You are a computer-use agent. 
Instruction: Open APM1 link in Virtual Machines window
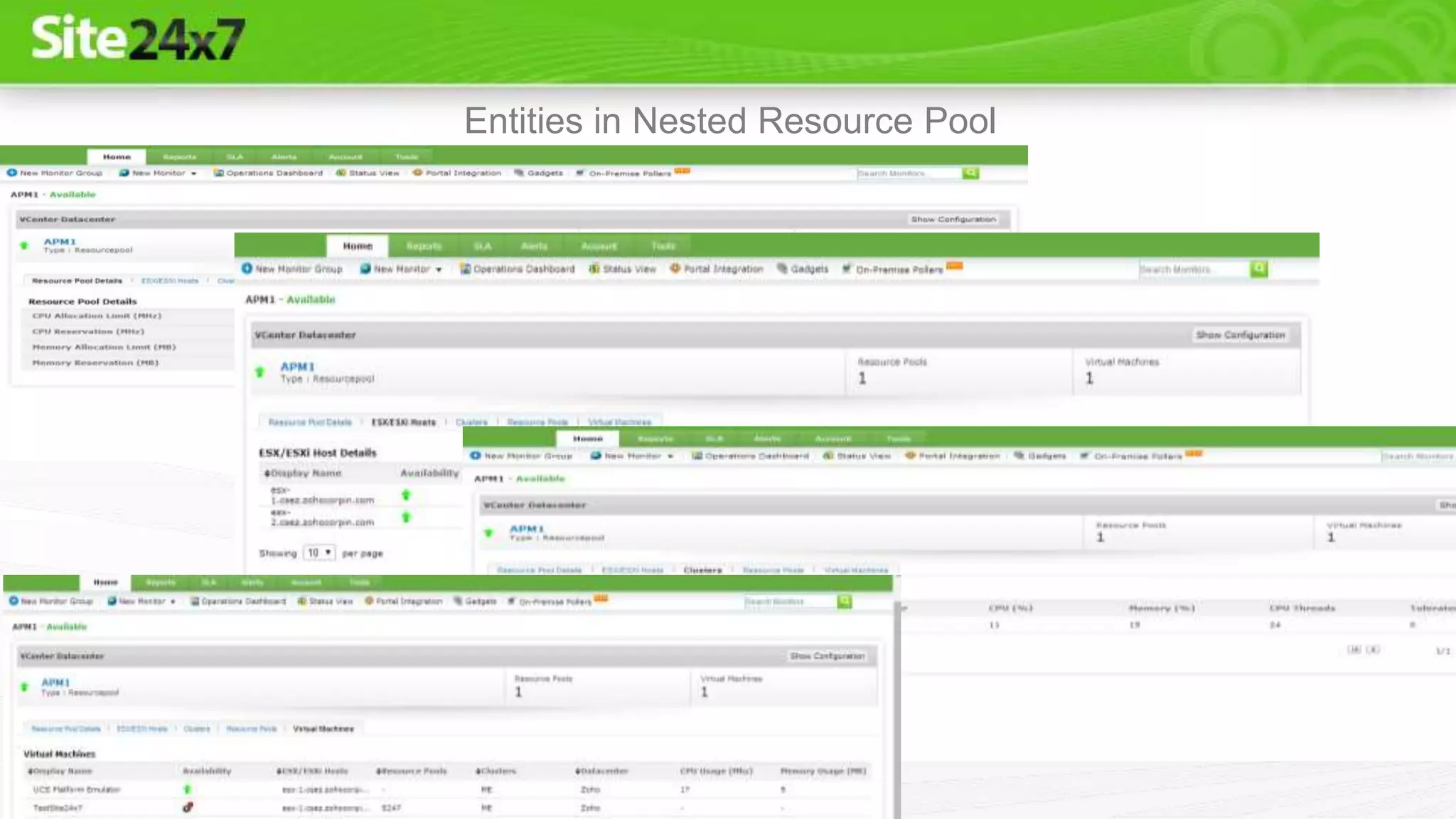click(55, 682)
